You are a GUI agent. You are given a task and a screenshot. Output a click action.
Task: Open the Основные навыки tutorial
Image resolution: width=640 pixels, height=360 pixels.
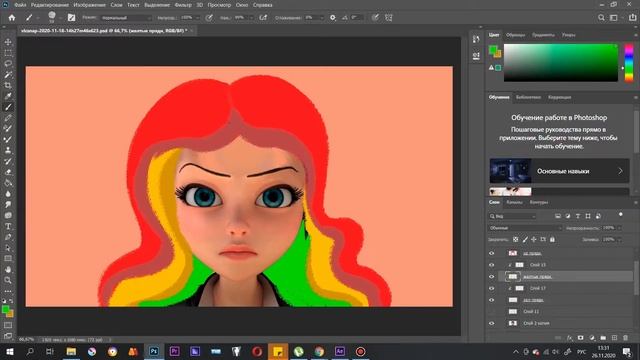click(x=559, y=171)
